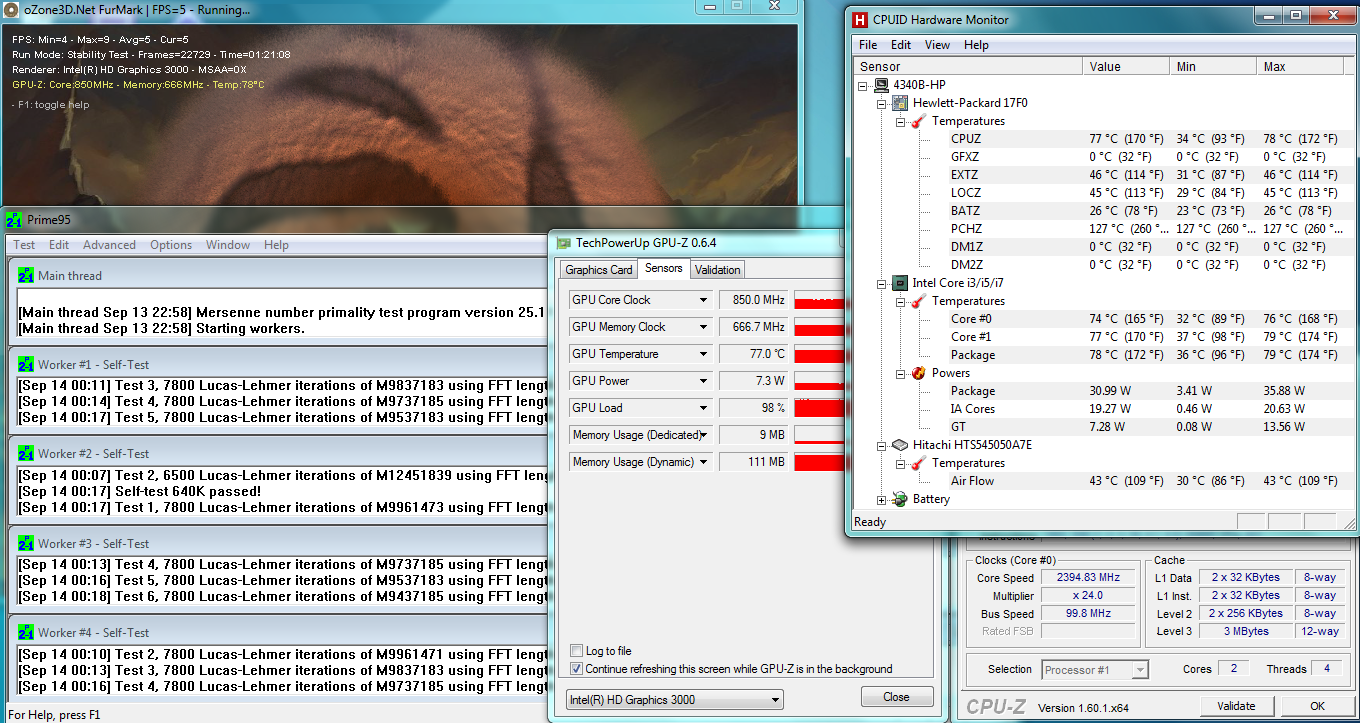Click the Close button in GPU-Z
The width and height of the screenshot is (1360, 723).
pyautogui.click(x=896, y=697)
